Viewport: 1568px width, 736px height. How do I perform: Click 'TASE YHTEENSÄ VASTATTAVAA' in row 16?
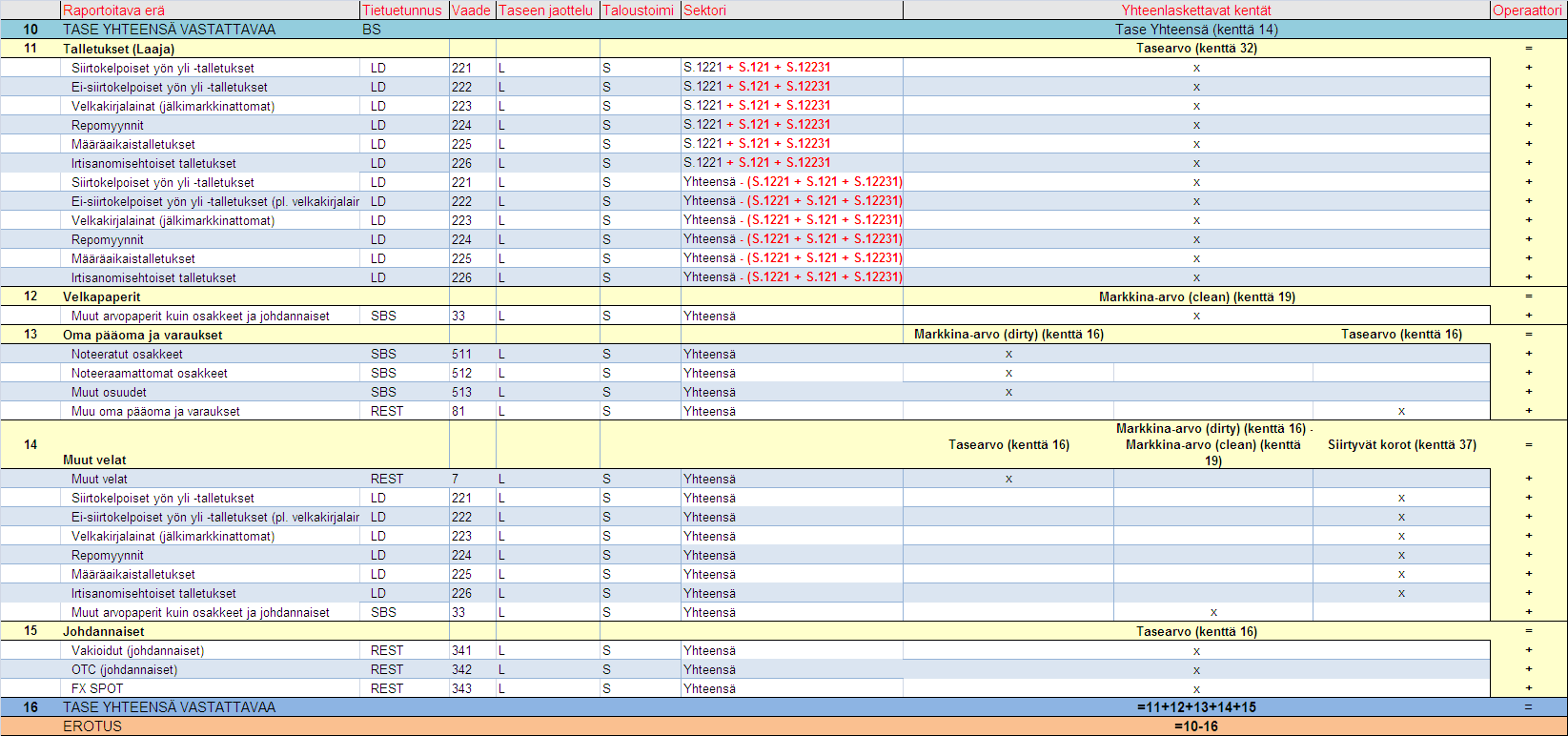(169, 707)
